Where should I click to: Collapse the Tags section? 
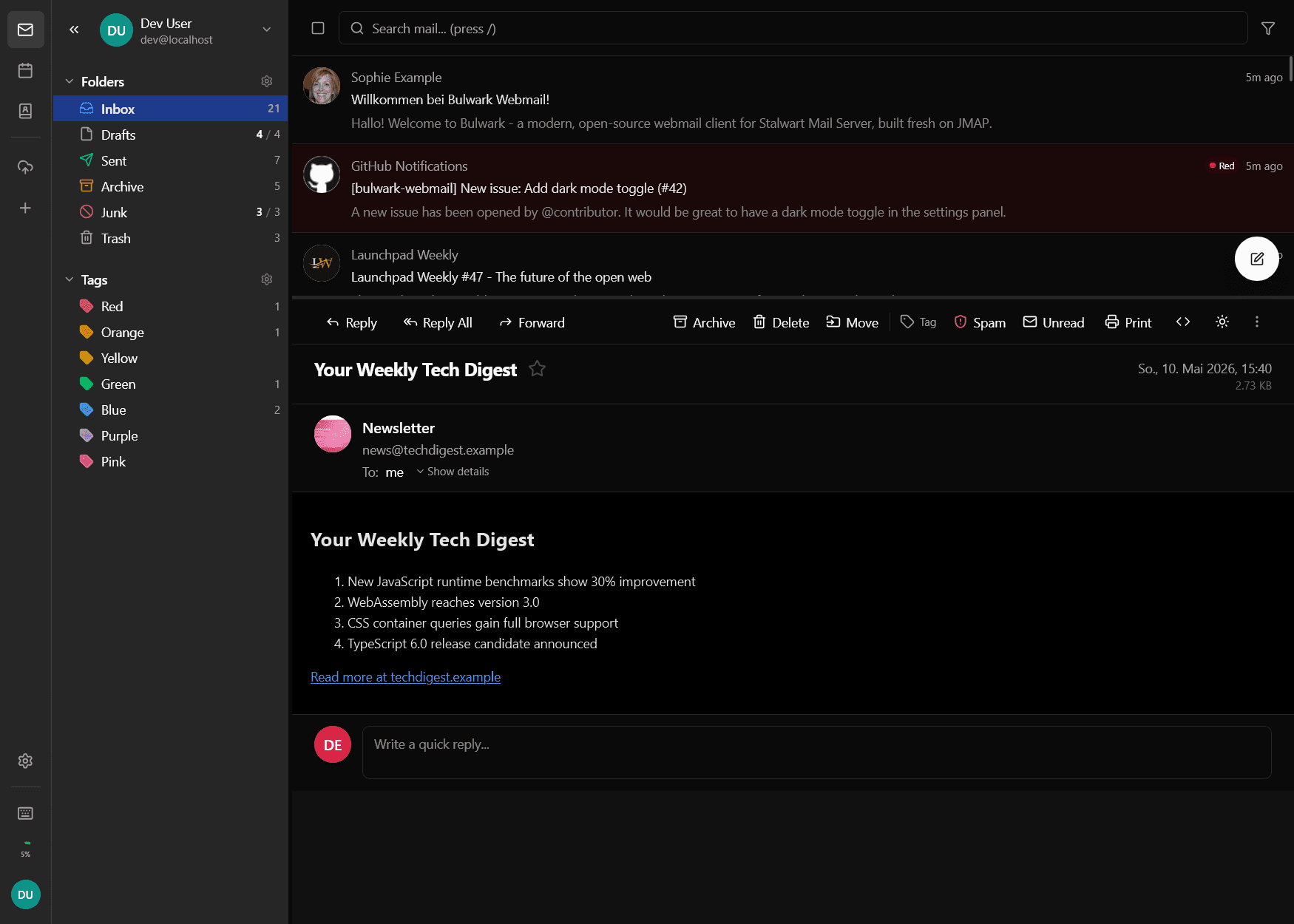(x=70, y=279)
